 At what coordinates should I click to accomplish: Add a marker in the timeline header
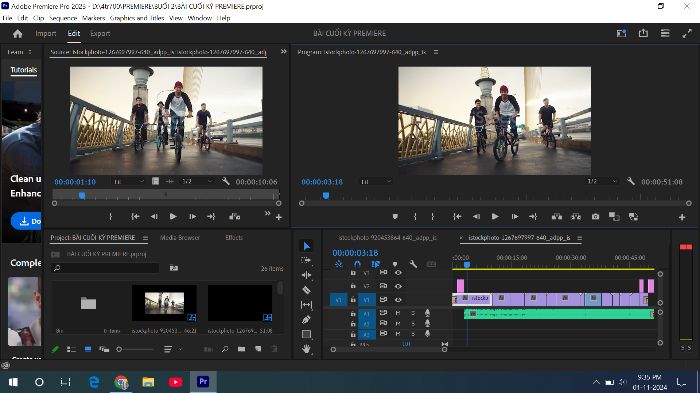(x=395, y=264)
